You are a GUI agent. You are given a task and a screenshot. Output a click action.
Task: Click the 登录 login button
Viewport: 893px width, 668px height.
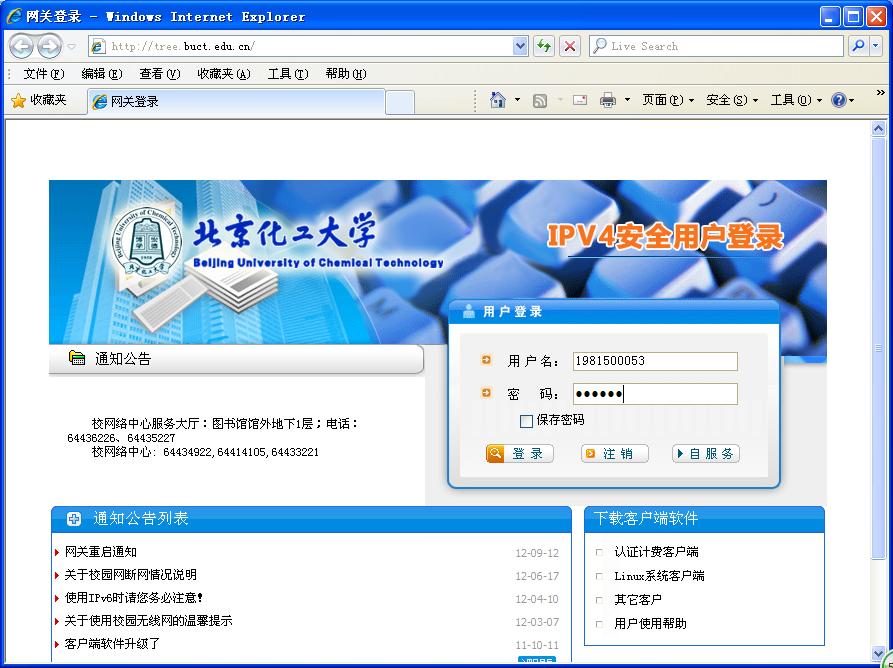[519, 454]
